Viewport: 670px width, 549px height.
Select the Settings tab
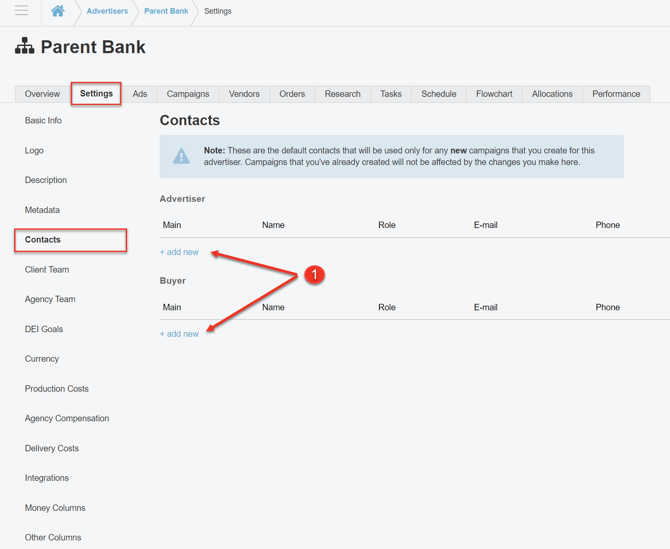click(x=96, y=94)
